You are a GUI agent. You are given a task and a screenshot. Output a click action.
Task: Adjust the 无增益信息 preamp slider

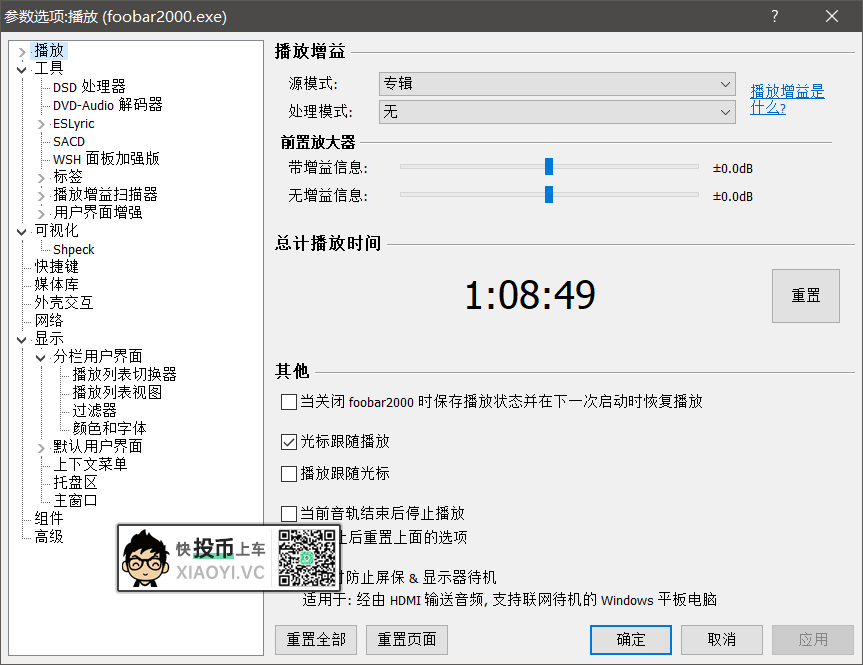pos(549,194)
